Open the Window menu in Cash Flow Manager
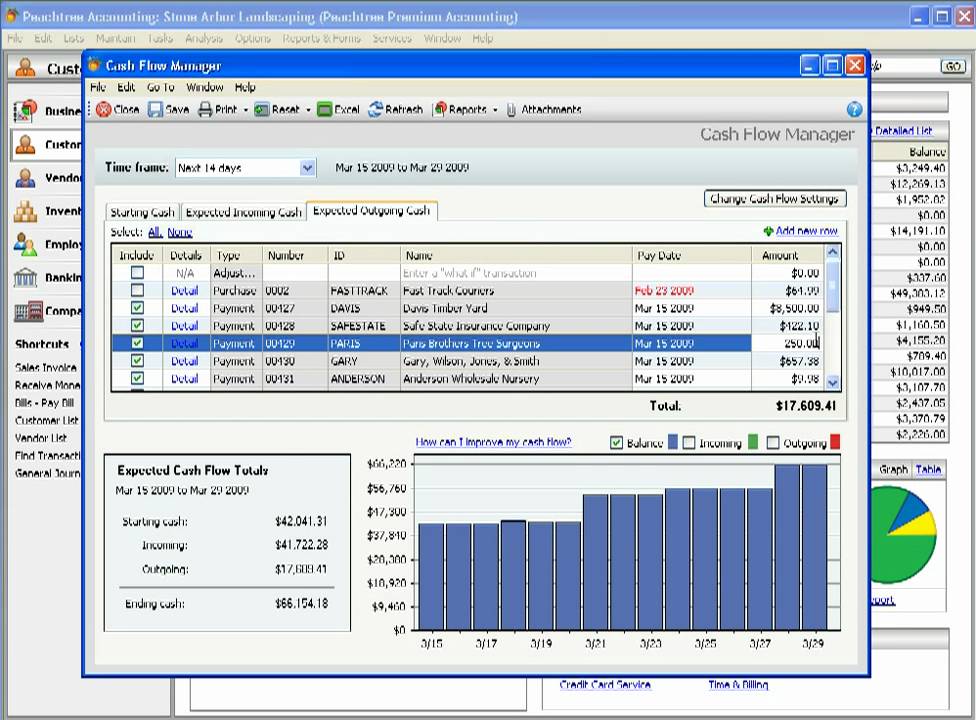 coord(205,87)
